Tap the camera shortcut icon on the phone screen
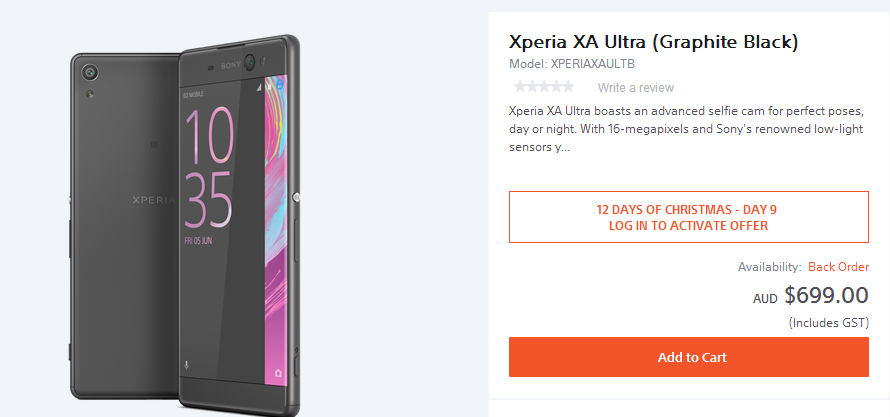The height and width of the screenshot is (417, 890). coord(278,372)
